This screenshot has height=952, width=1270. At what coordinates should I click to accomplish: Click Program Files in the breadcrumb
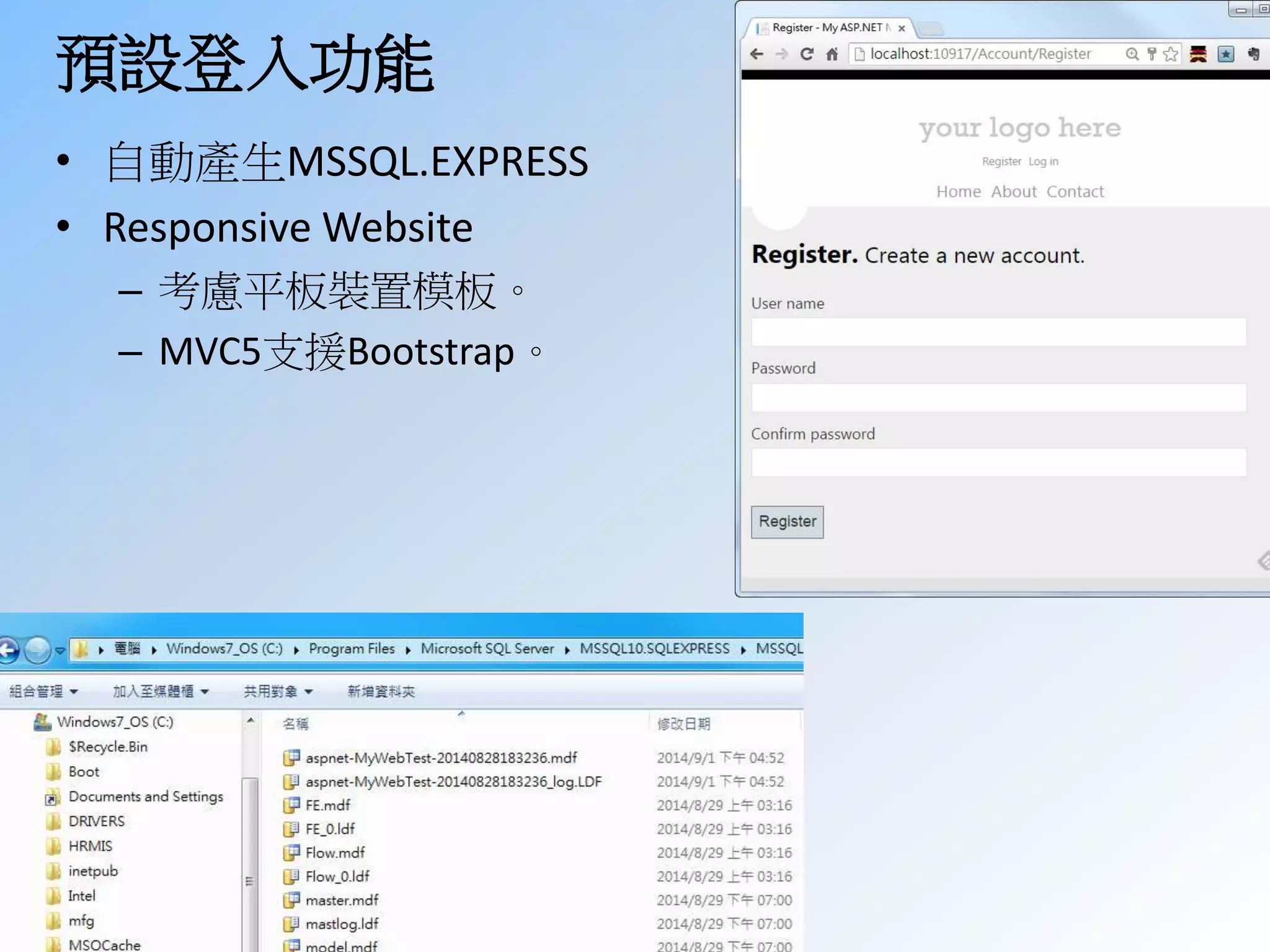(352, 649)
